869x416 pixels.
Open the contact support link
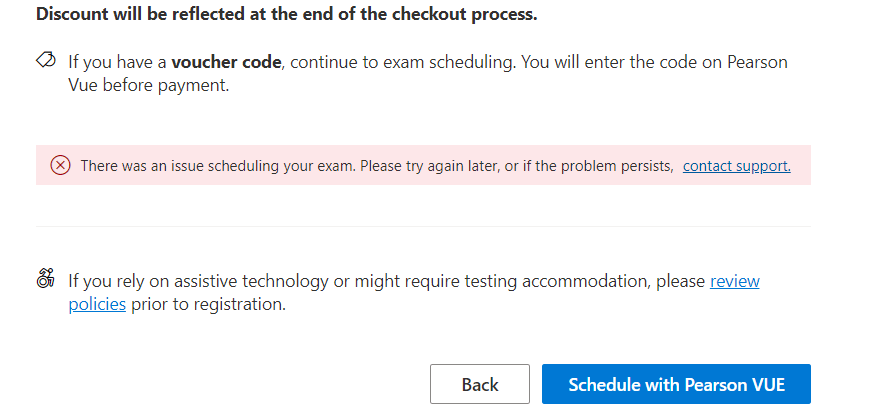pos(737,166)
